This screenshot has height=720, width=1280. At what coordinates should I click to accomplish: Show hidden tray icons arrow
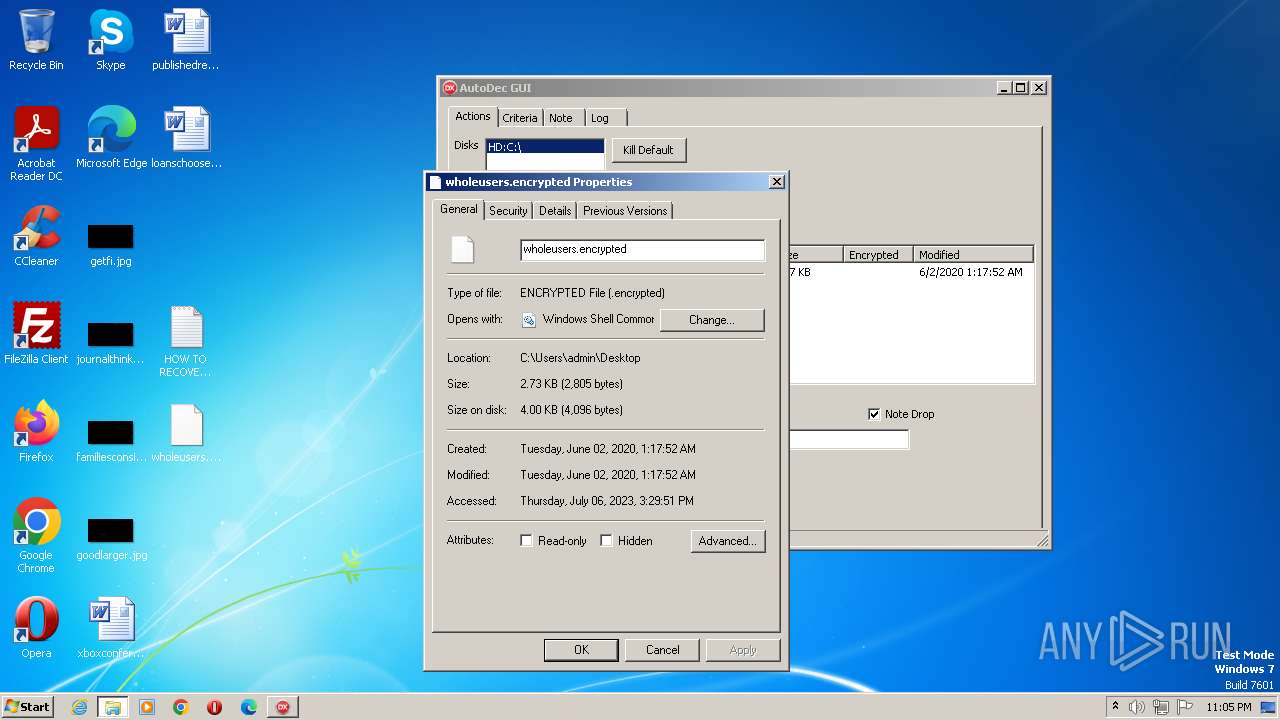tap(1115, 706)
